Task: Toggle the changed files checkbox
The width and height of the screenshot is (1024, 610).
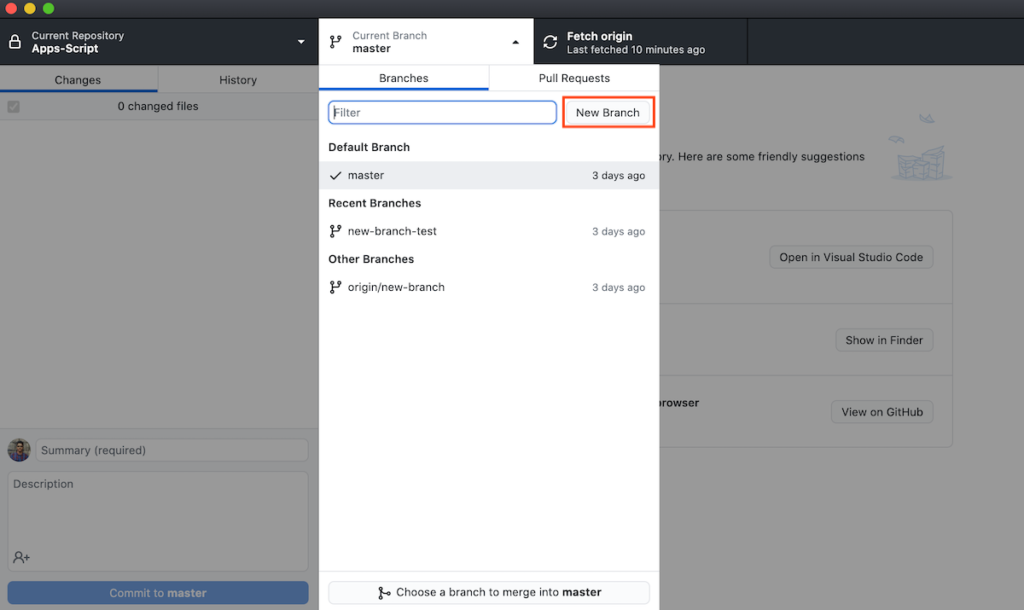Action: [x=14, y=106]
